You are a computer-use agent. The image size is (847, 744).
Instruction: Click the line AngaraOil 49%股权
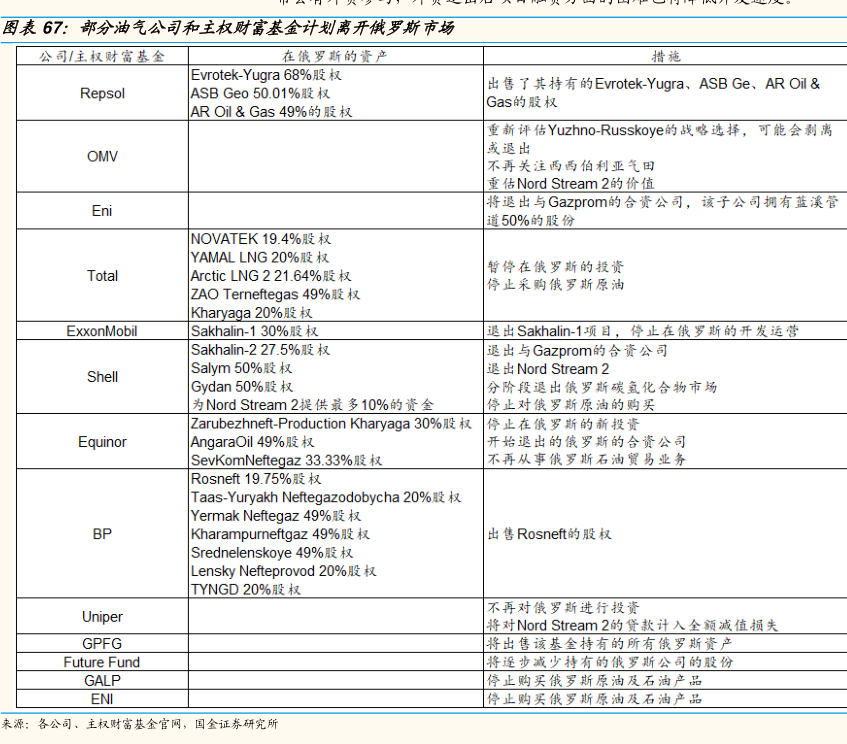pyautogui.click(x=252, y=442)
